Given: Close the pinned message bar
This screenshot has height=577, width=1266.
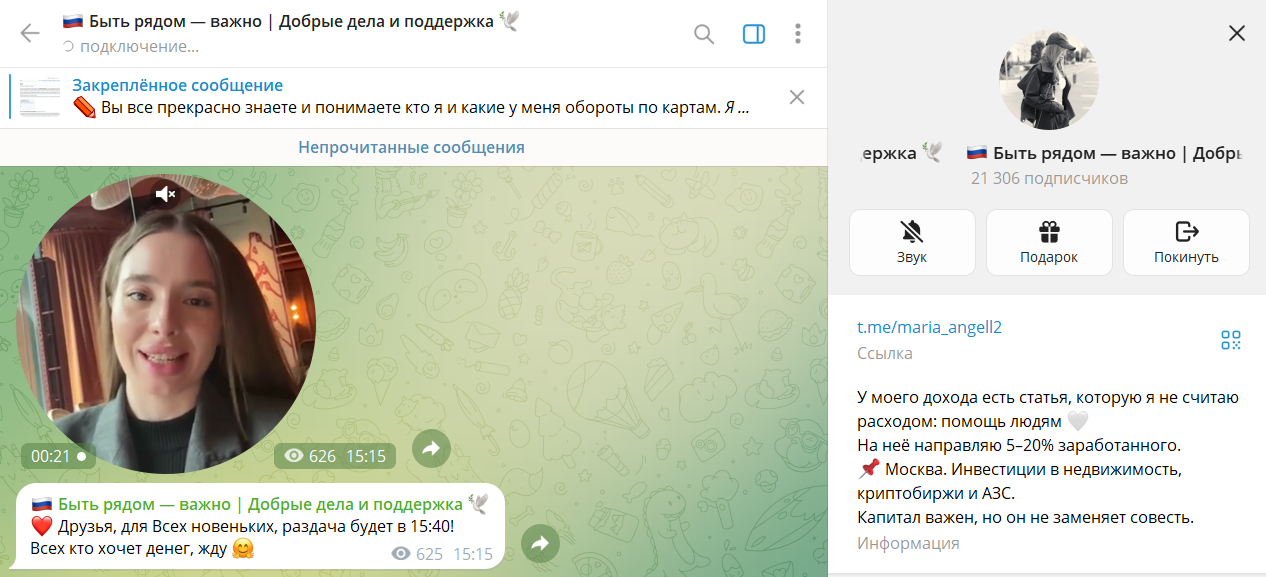Looking at the screenshot, I should point(797,97).
